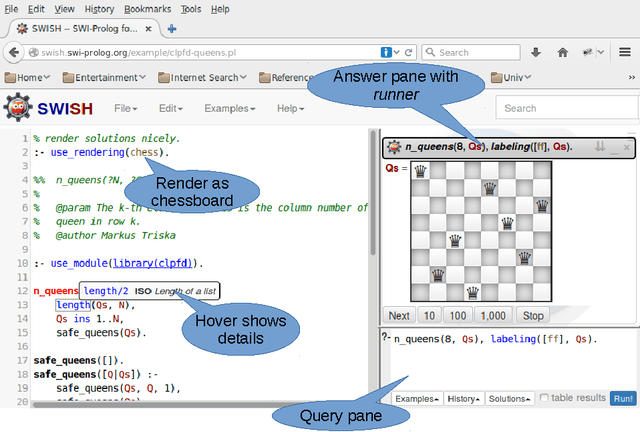Open a new browser tab
This screenshot has height=432, width=640.
[x=172, y=28]
